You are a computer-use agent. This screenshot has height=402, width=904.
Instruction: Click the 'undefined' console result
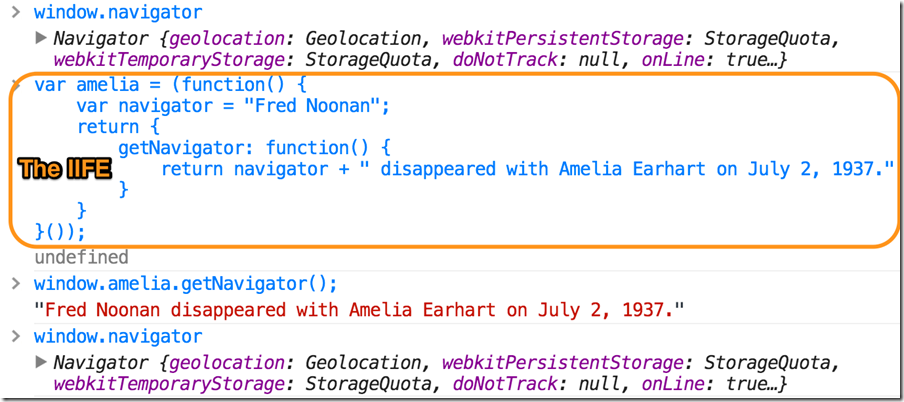click(81, 257)
